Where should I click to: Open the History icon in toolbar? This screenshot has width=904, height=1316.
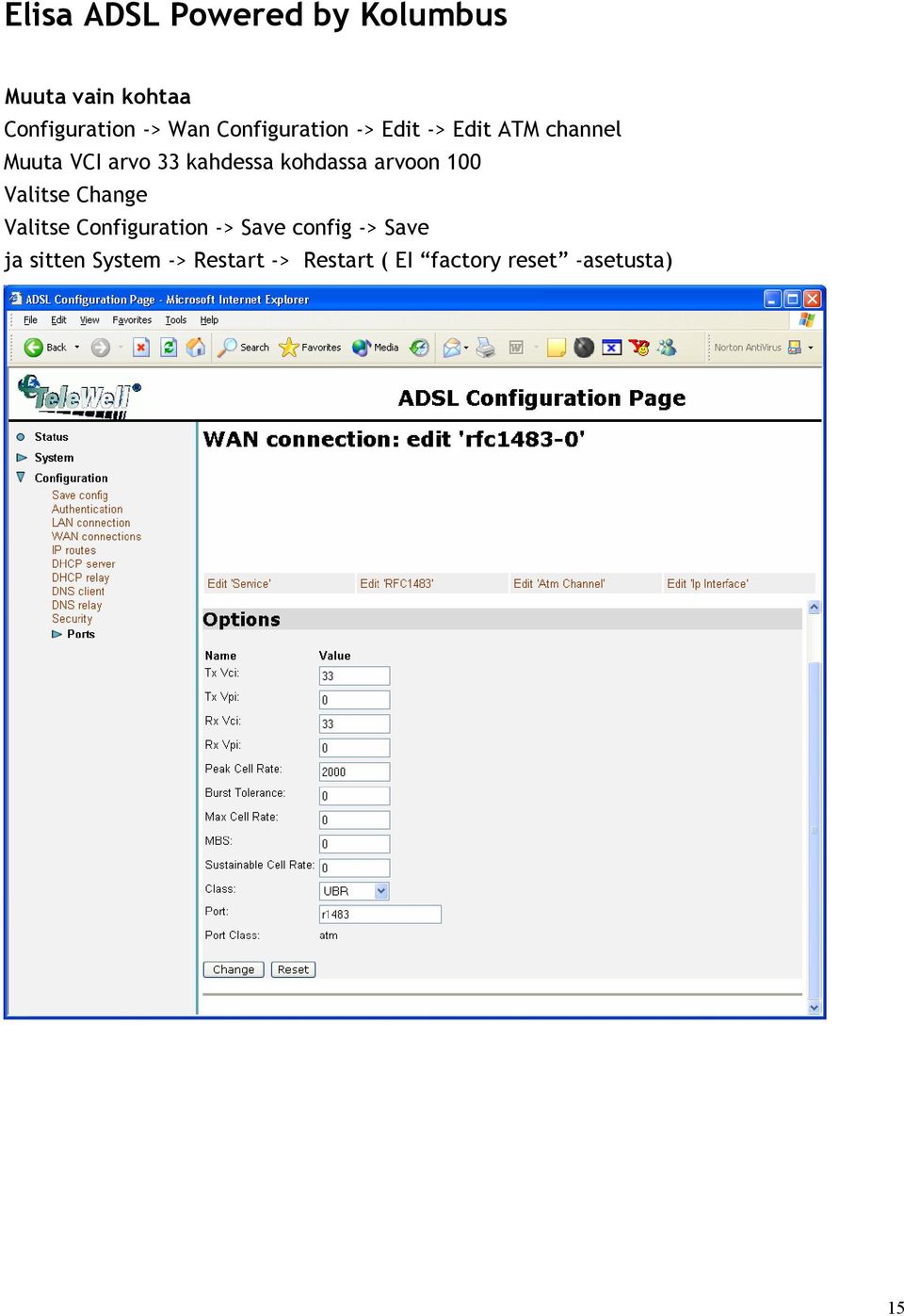pyautogui.click(x=420, y=348)
